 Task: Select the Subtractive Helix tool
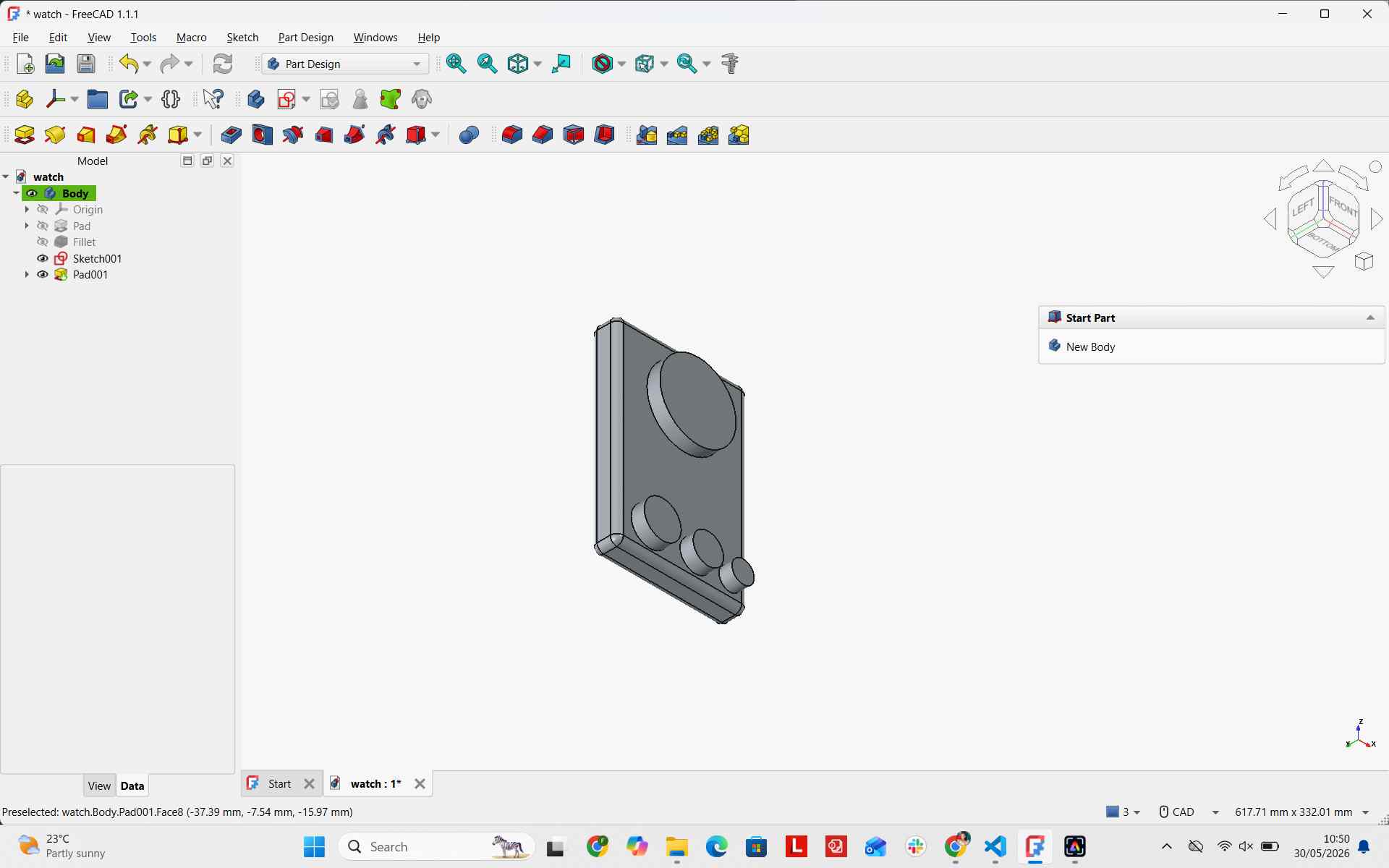click(x=386, y=135)
